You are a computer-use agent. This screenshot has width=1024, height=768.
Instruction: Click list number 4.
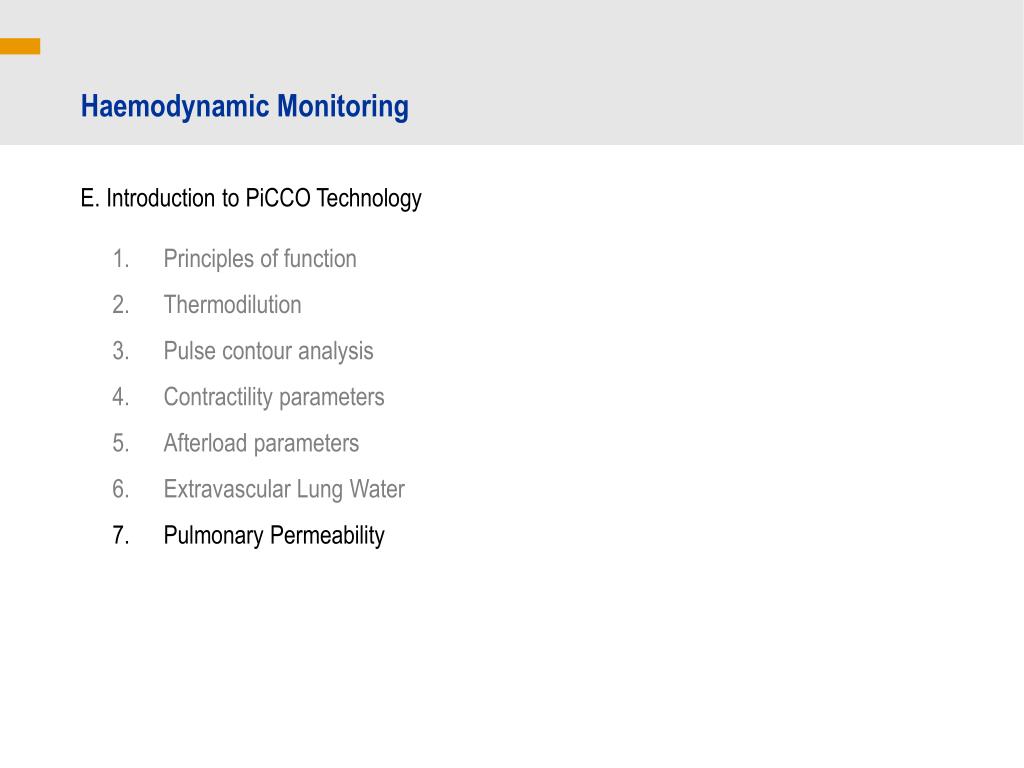tap(121, 397)
